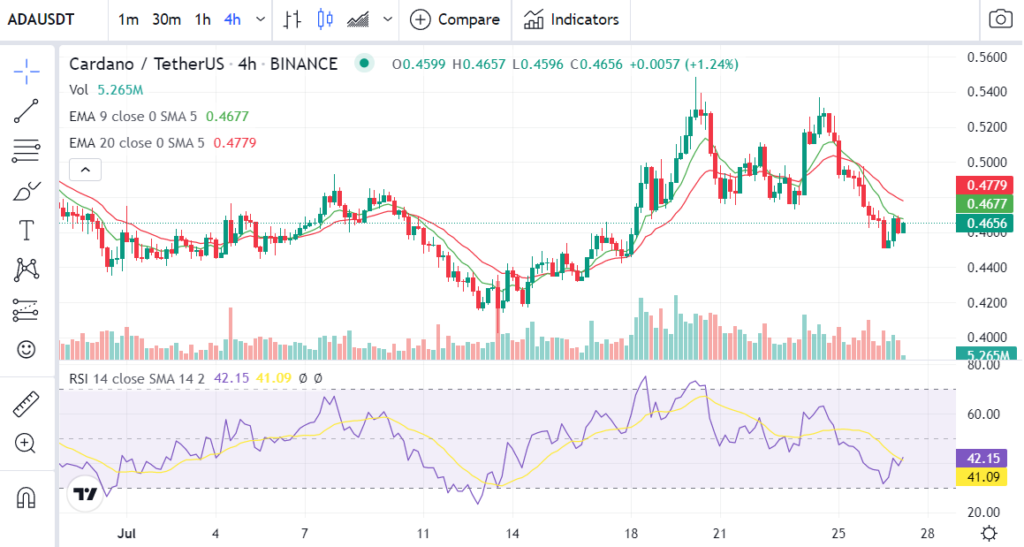Open chart settings with the gear icon
The image size is (1024, 547).
click(989, 533)
